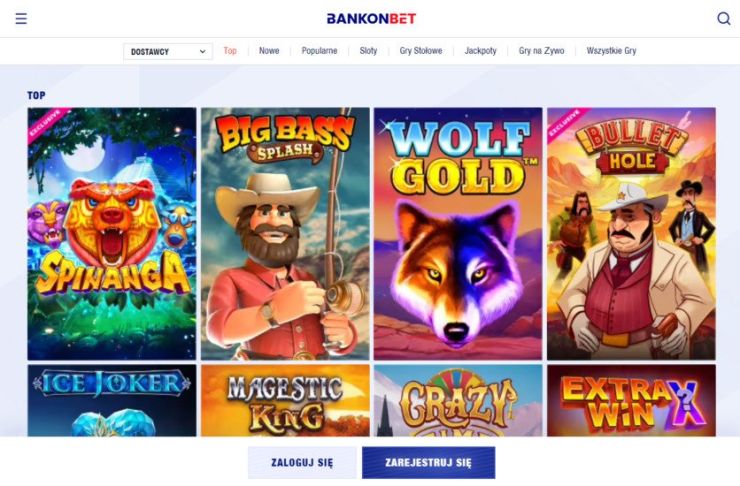Select the Jackpoty tab
Screen dimensions: 740x486
tap(480, 50)
